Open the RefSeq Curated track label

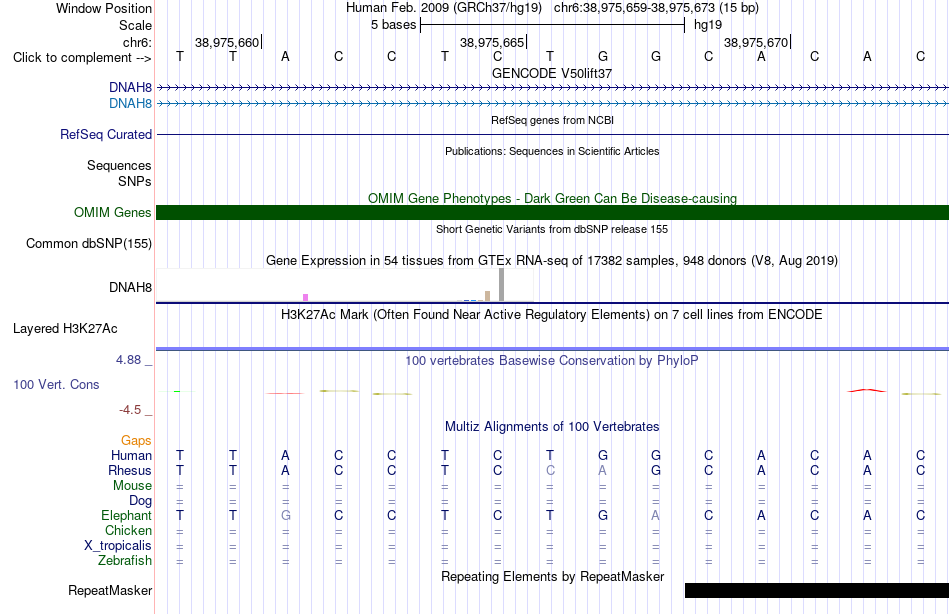coord(106,135)
